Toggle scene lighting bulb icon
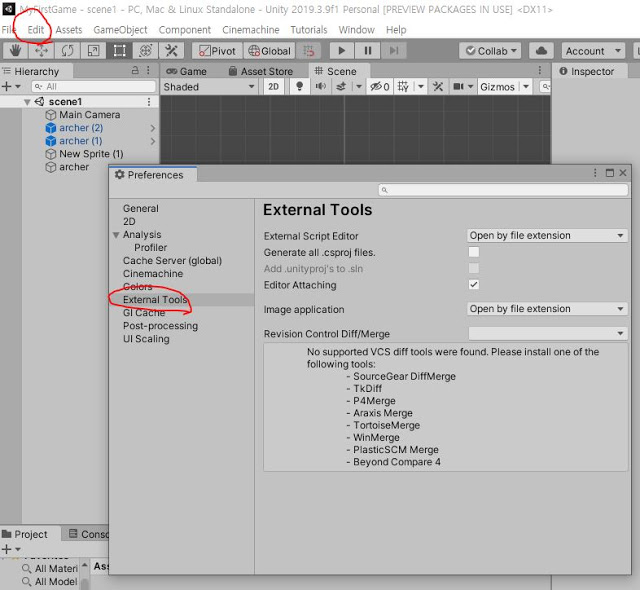The height and width of the screenshot is (590, 640). [x=299, y=87]
